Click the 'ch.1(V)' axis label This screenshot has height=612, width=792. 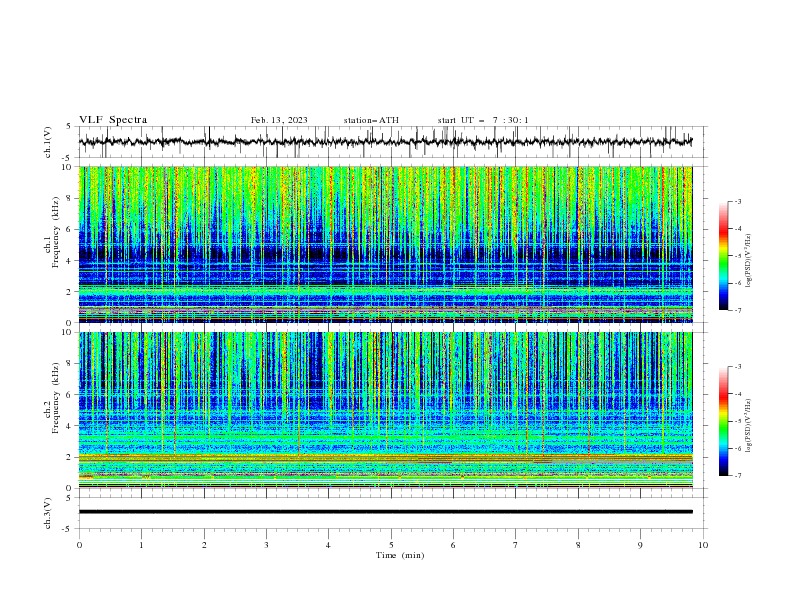47,142
